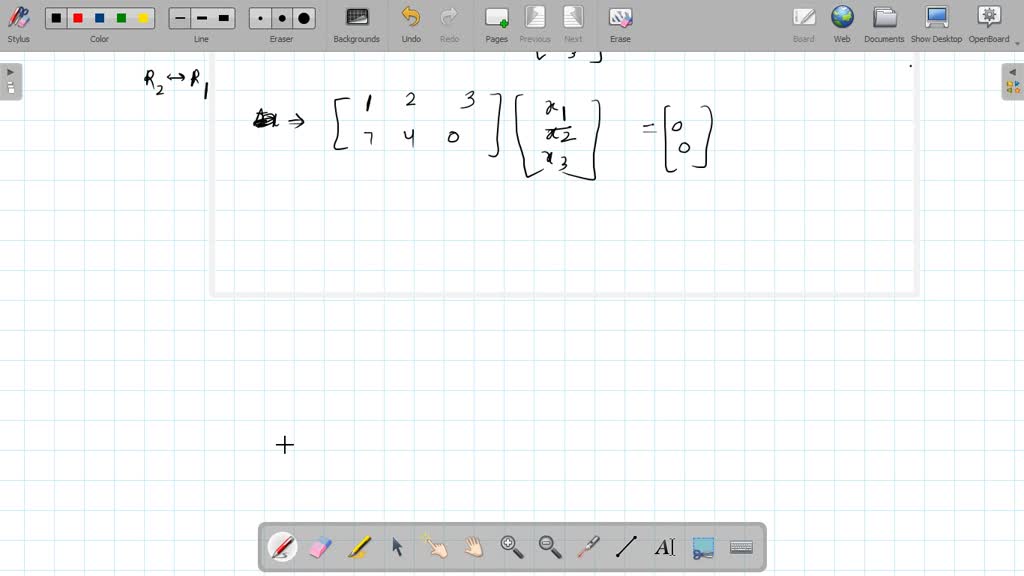Select the Hand tool to scroll the page
The image size is (1024, 576).
(x=473, y=546)
